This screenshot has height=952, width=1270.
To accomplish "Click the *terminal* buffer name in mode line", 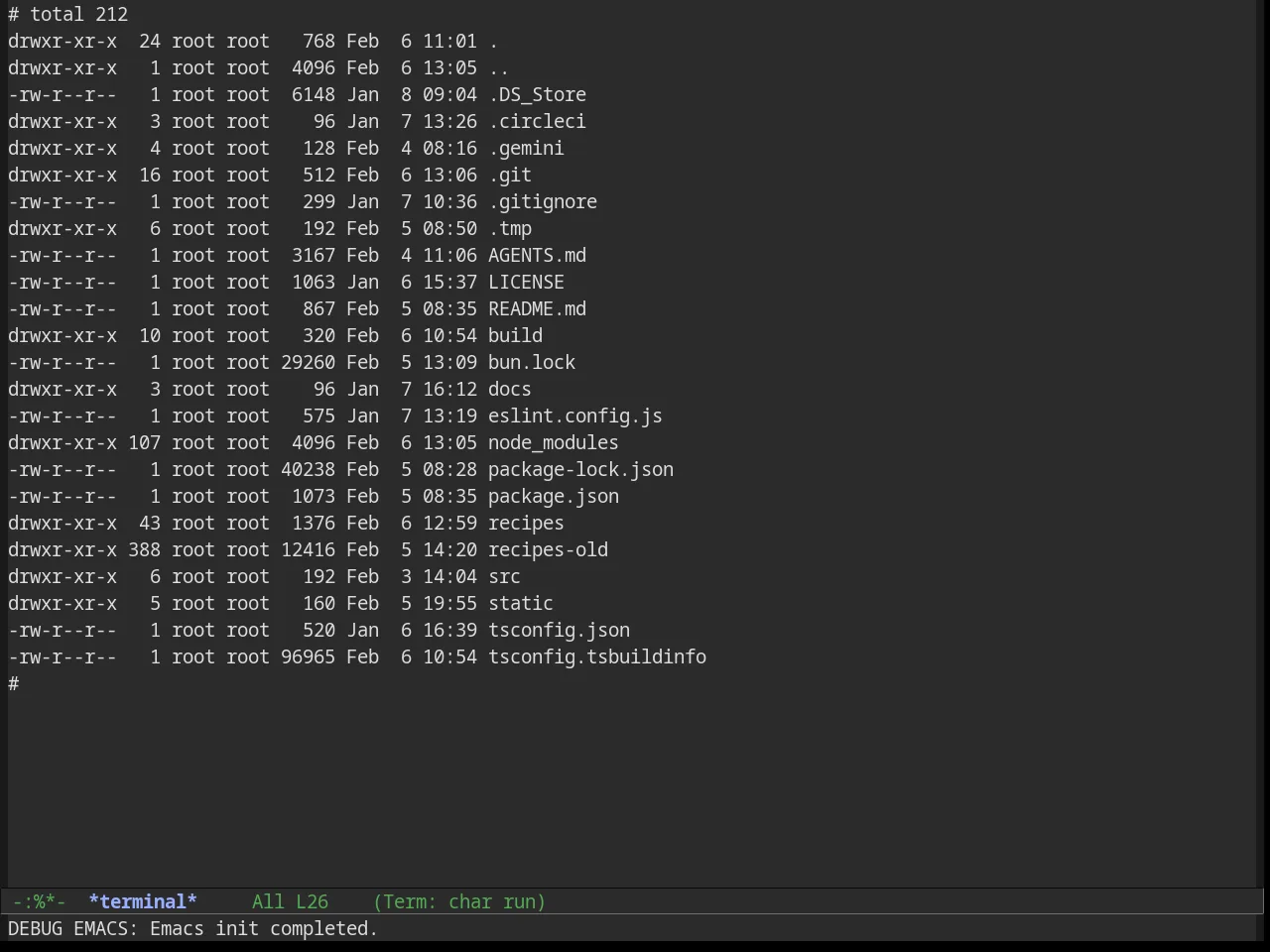I will 143,901.
